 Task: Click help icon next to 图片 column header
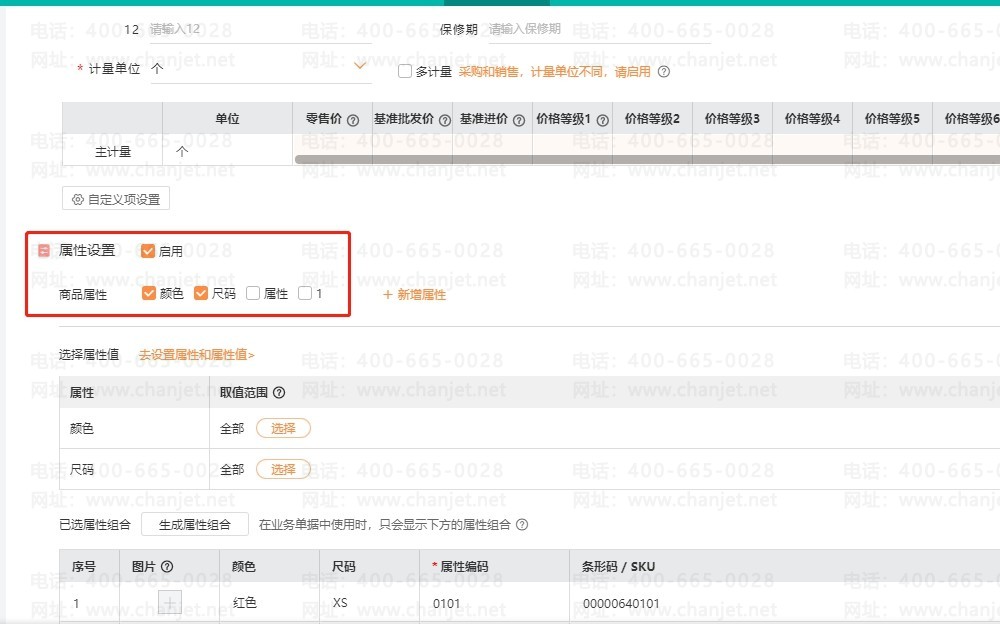click(x=167, y=566)
